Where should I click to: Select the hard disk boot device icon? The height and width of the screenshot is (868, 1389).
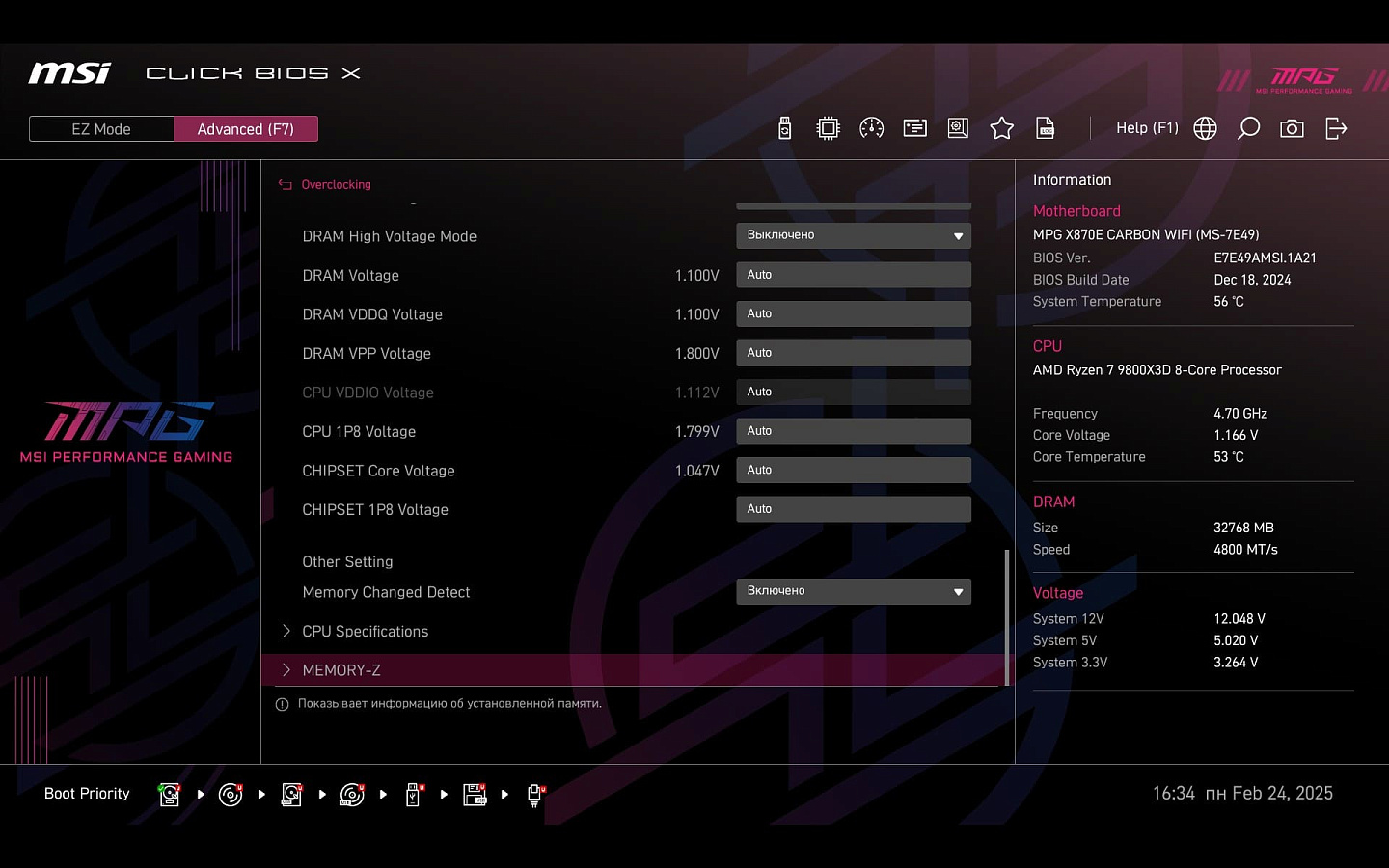[170, 795]
